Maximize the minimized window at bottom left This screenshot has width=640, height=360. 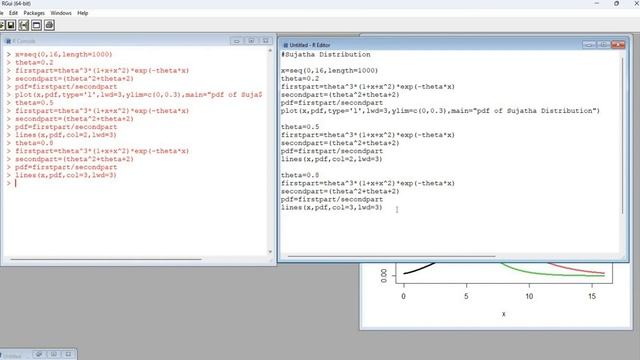point(54,355)
